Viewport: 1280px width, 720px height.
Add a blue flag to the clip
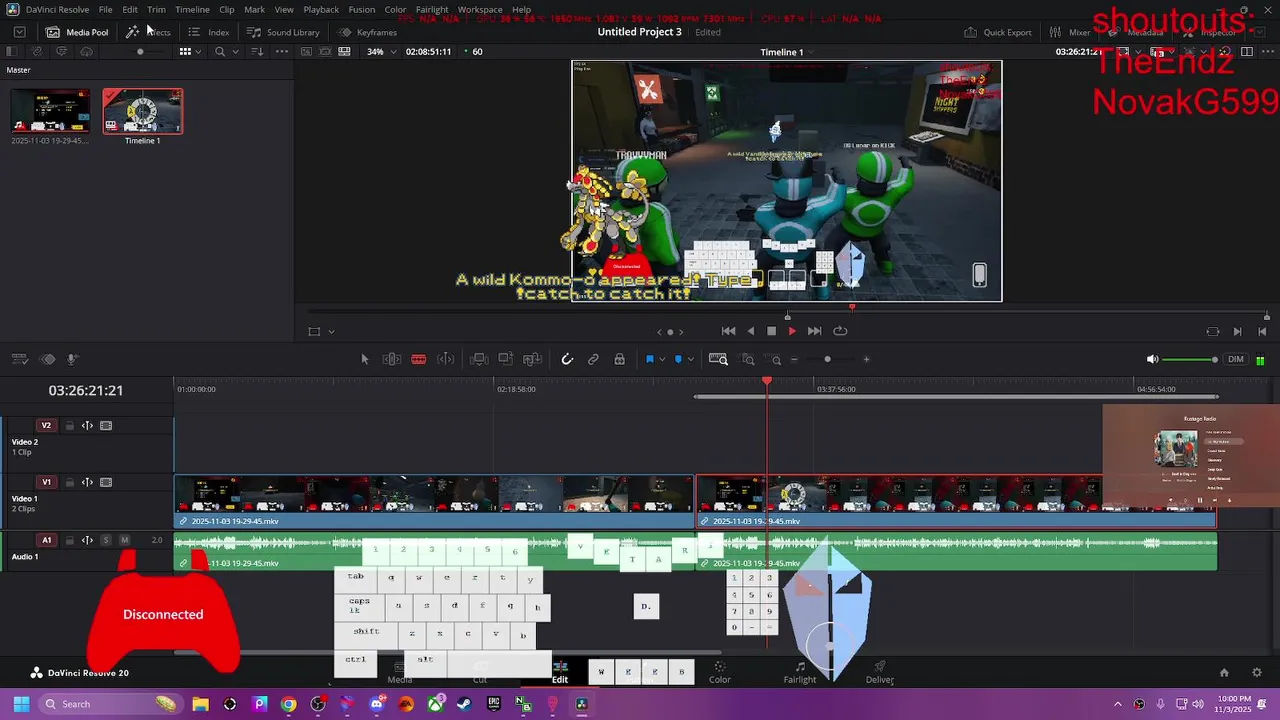(x=650, y=359)
